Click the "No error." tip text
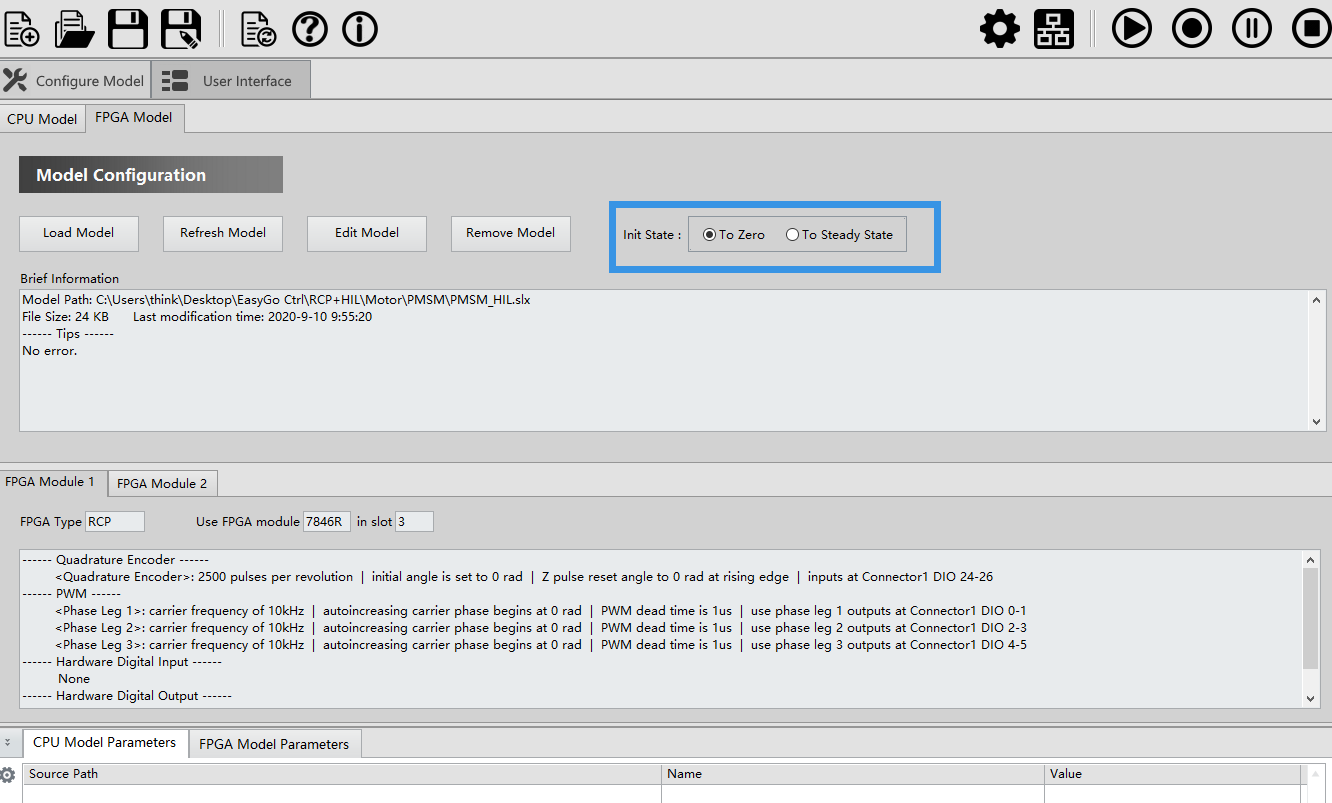1332x803 pixels. coord(50,351)
